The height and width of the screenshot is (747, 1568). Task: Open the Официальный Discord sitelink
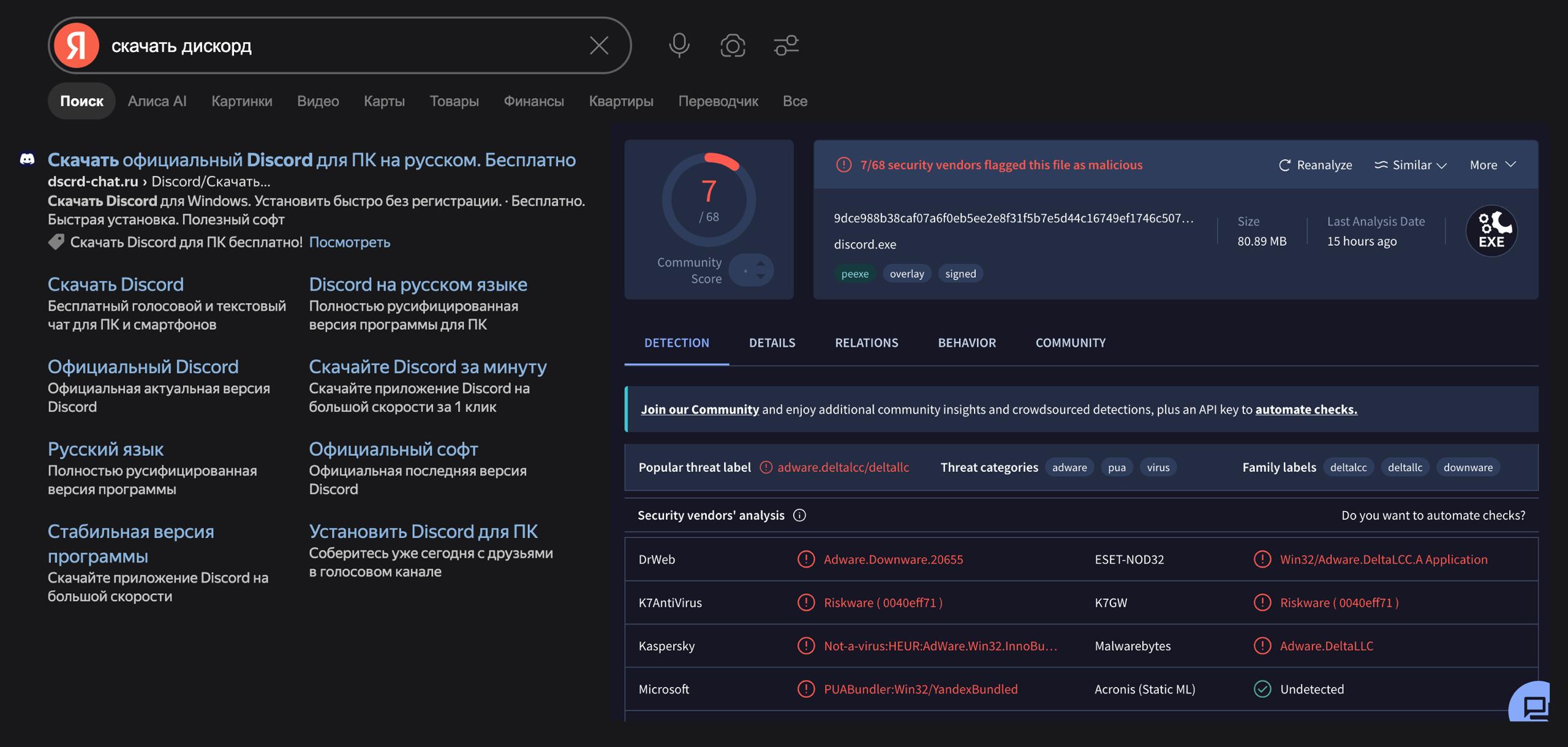143,366
